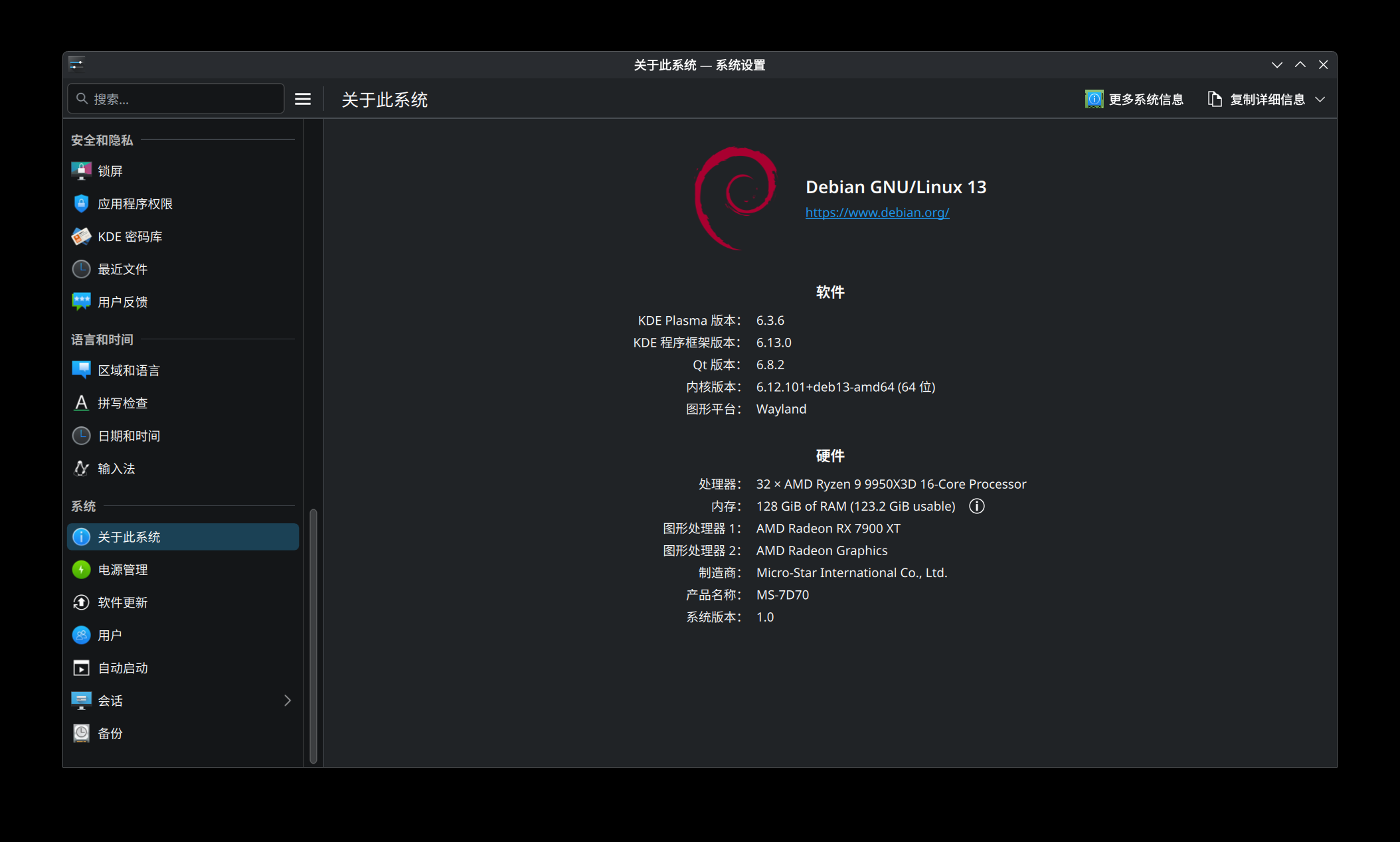This screenshot has width=1400, height=842.
Task: Click the 系统版本 value 1.0
Action: pos(765,617)
